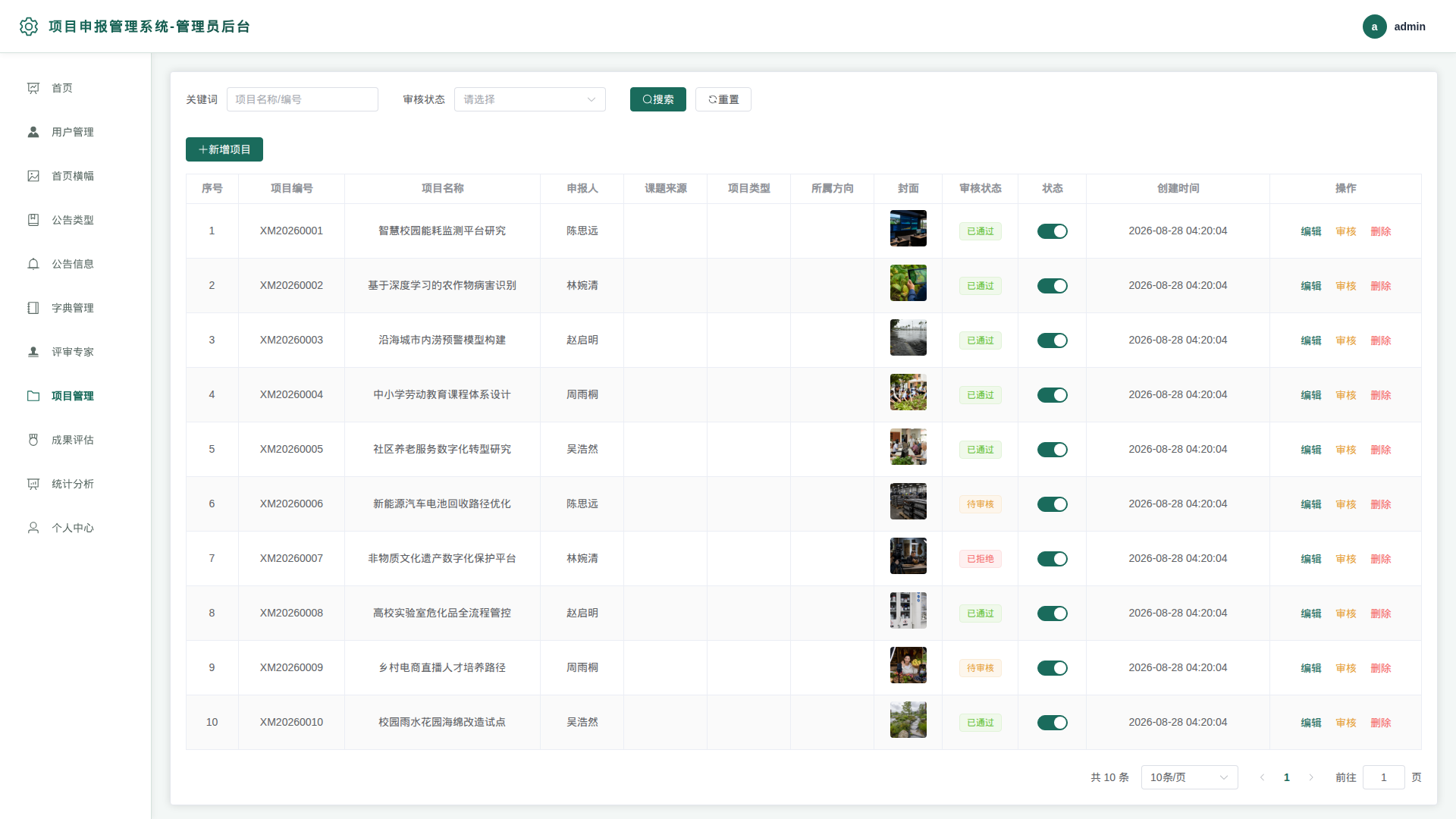Open cover thumbnail of XM20260002
Image resolution: width=1456 pixels, height=819 pixels.
pyautogui.click(x=908, y=283)
